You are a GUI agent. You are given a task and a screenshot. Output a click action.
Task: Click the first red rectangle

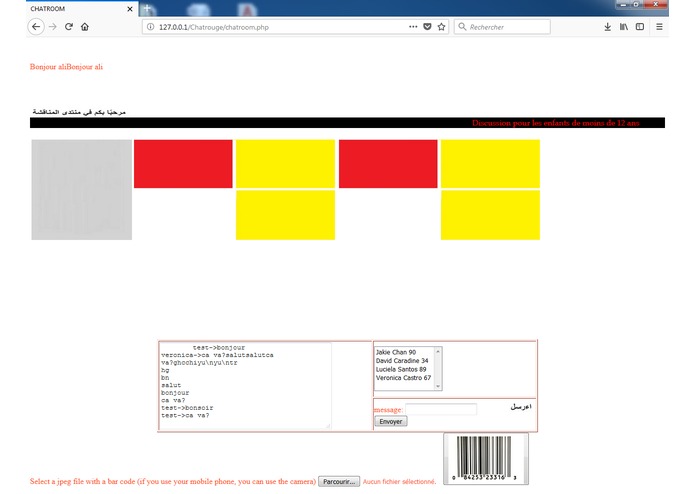click(183, 164)
